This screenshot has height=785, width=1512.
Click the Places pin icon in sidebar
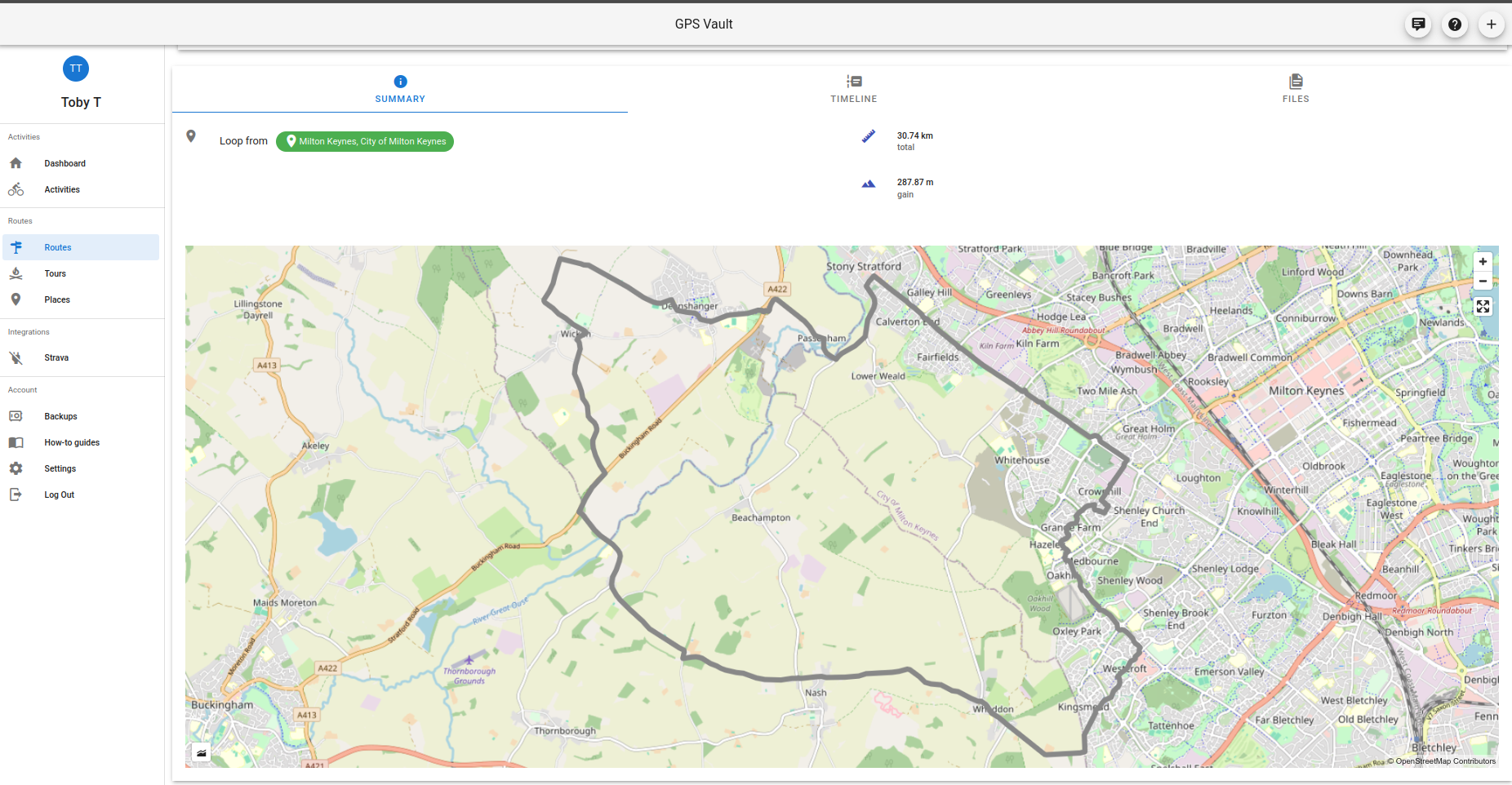[x=16, y=299]
